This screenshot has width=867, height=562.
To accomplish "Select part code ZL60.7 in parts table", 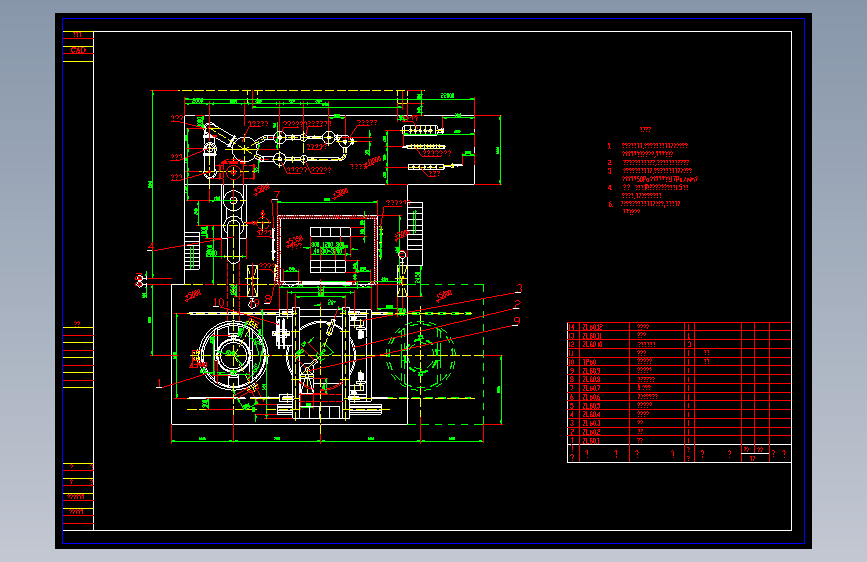I will pyautogui.click(x=591, y=388).
